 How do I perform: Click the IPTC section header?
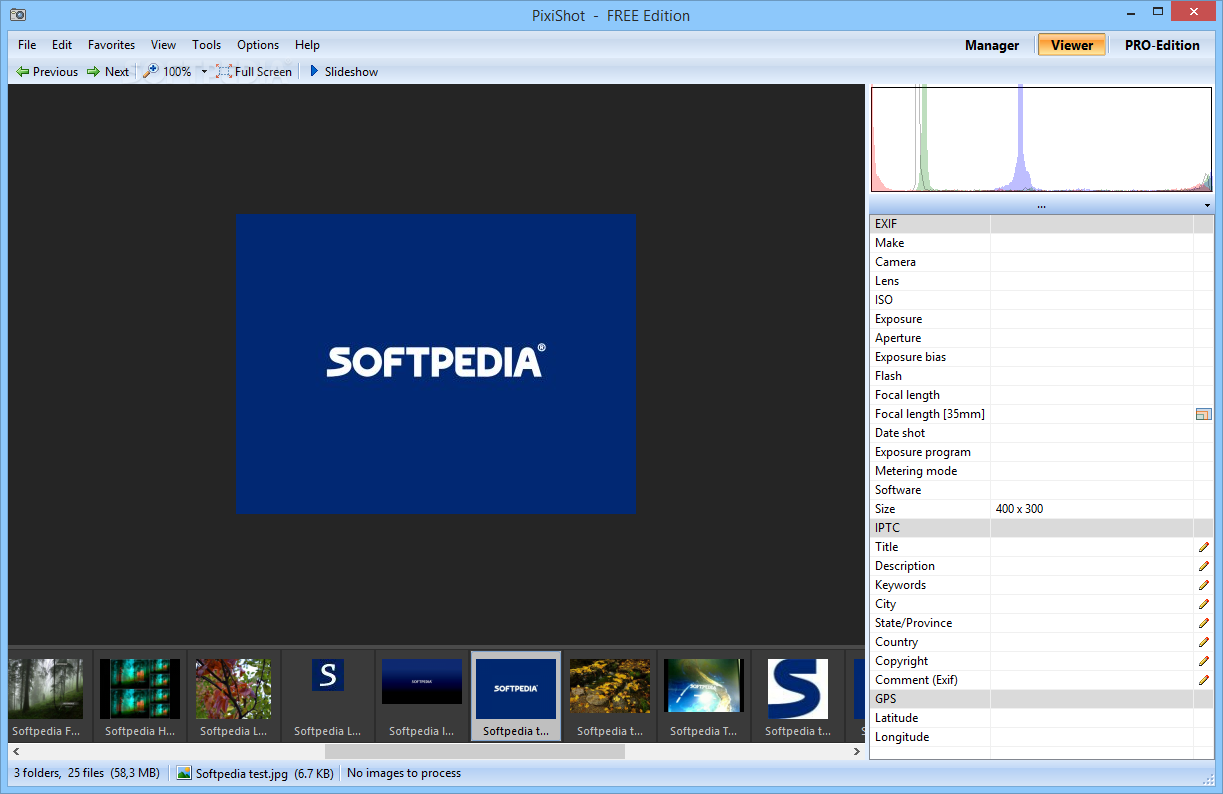[1041, 528]
